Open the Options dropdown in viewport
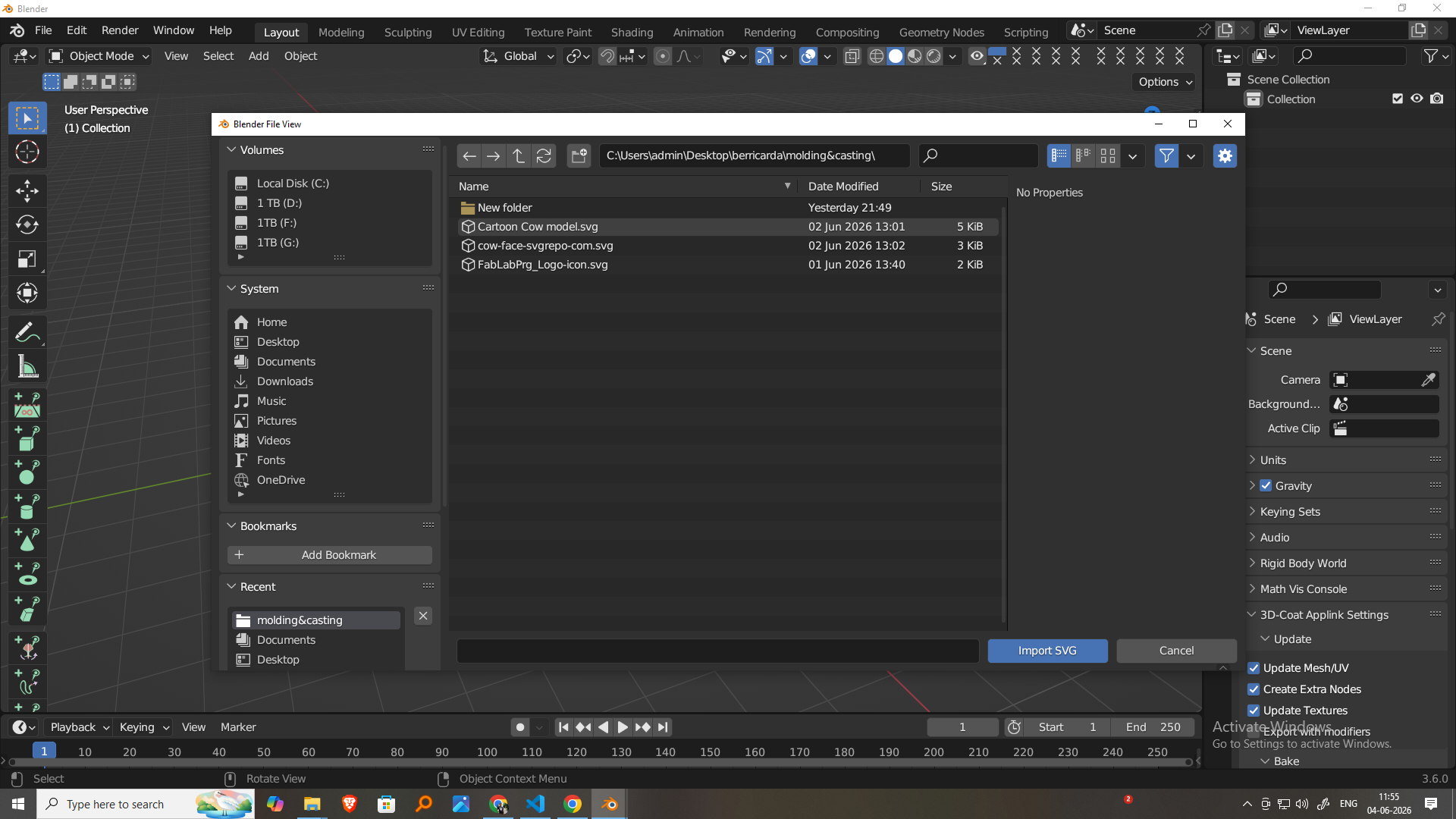1456x819 pixels. click(1165, 82)
